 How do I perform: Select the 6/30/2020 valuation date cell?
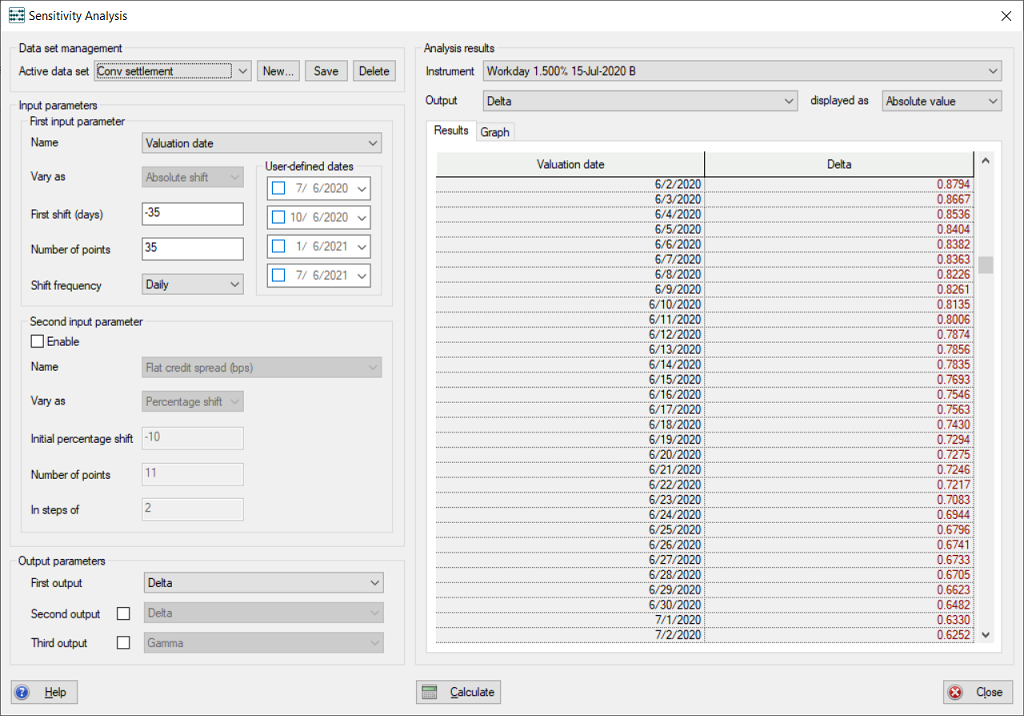click(570, 605)
